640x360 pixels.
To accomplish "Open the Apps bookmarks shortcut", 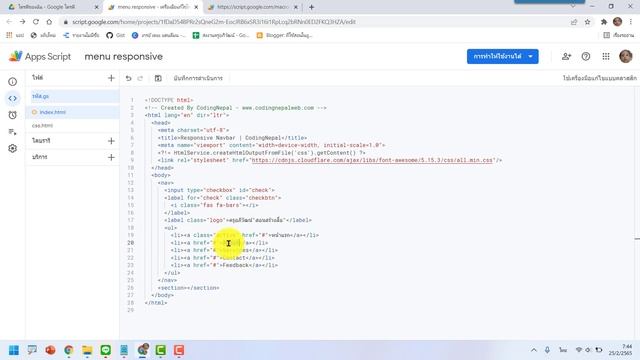I will tap(15, 35).
